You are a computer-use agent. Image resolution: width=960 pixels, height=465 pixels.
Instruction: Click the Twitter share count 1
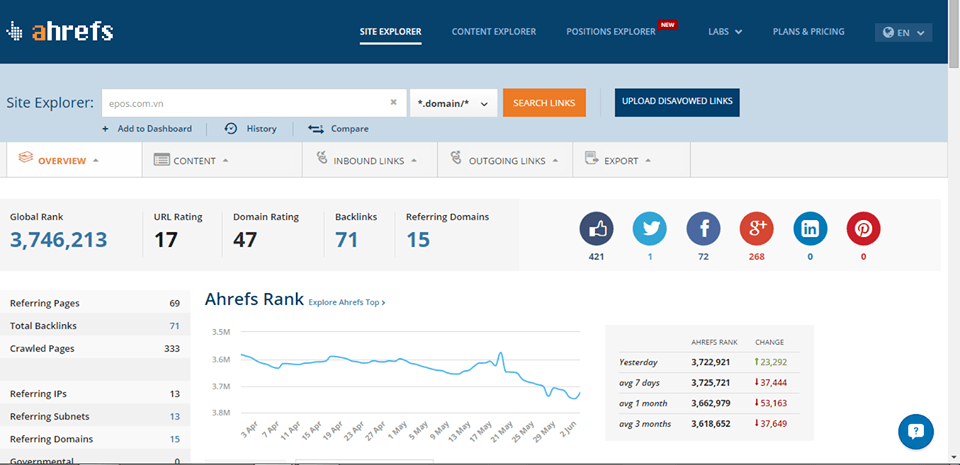pyautogui.click(x=650, y=257)
